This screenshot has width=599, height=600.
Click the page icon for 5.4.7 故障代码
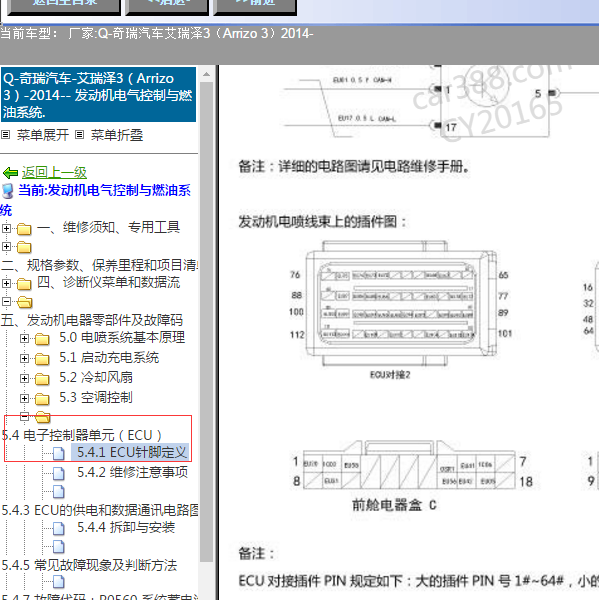pos(59,582)
